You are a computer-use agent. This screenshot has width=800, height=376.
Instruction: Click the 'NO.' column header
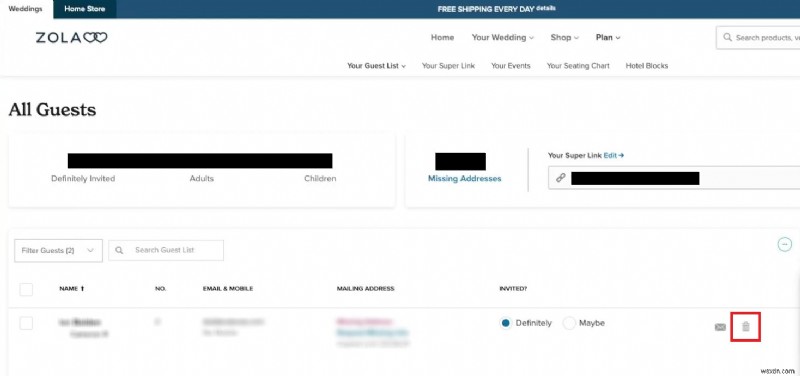161,289
